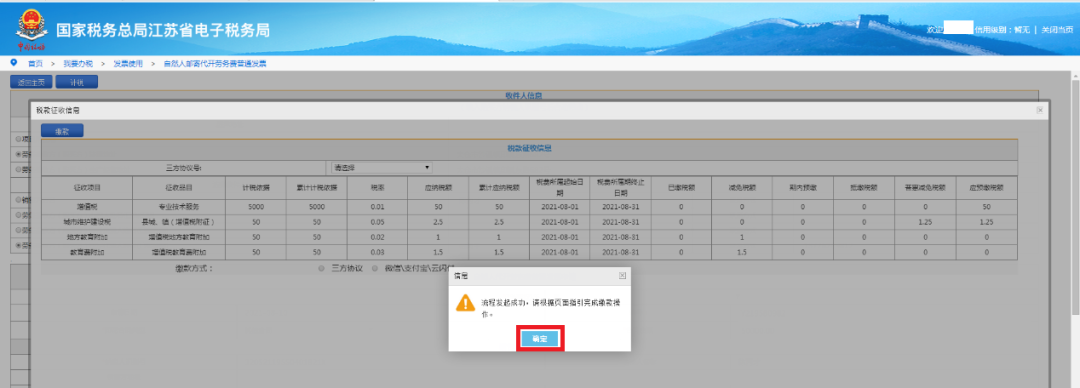Click the national tax emblem logo
Image resolution: width=1080 pixels, height=388 pixels.
click(31, 30)
